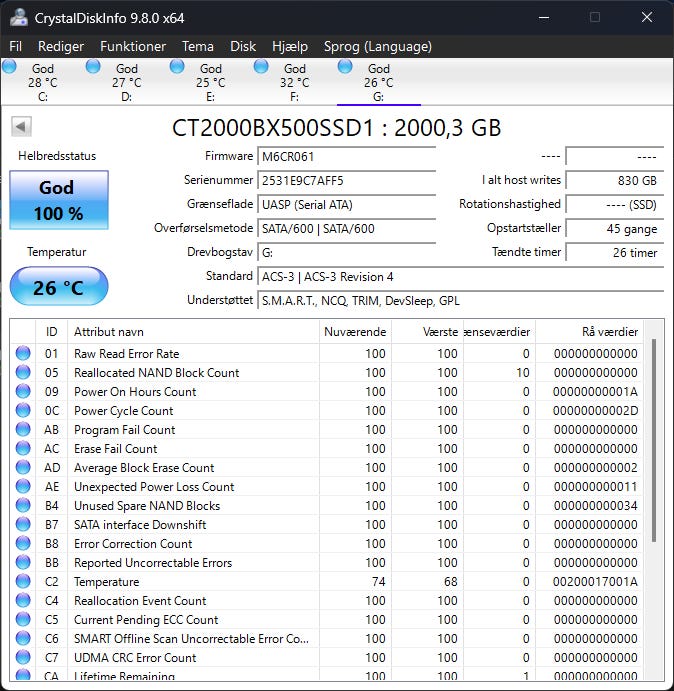Minimize the CrystalDiskInfo window
674x691 pixels.
coord(544,18)
